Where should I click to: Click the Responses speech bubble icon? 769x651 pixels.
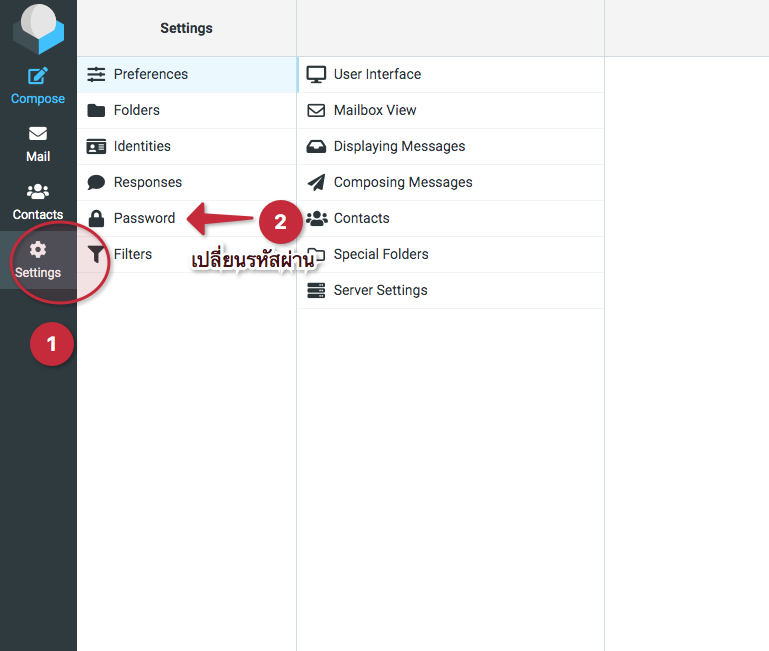point(96,182)
